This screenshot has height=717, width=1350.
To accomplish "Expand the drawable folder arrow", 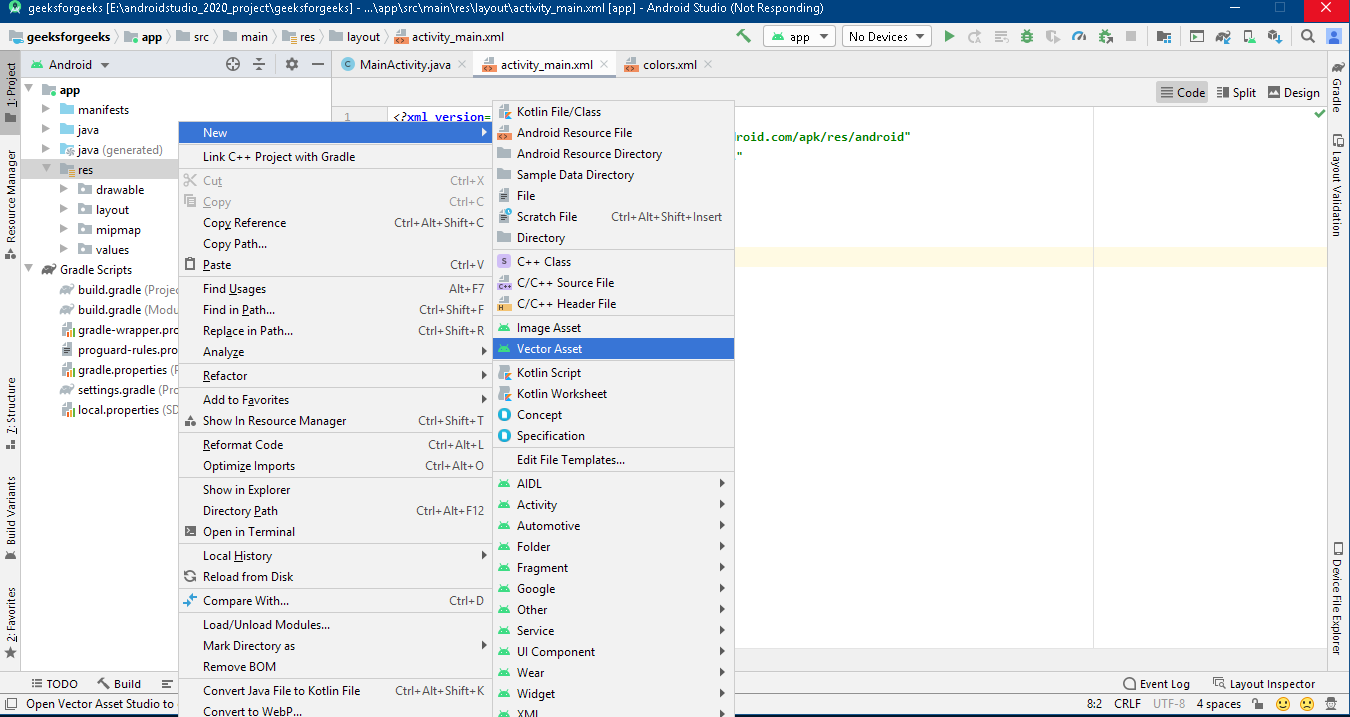I will 64,190.
